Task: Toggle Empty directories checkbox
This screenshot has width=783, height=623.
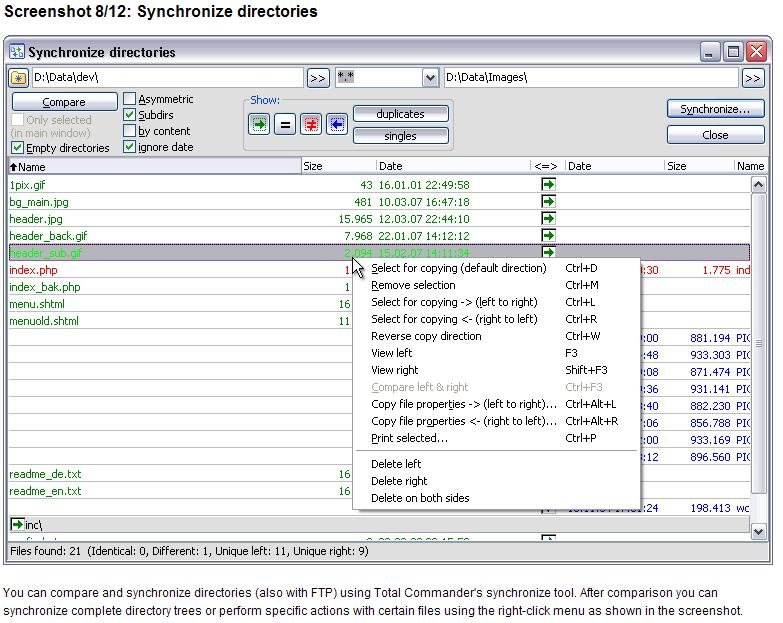Action: click(17, 148)
